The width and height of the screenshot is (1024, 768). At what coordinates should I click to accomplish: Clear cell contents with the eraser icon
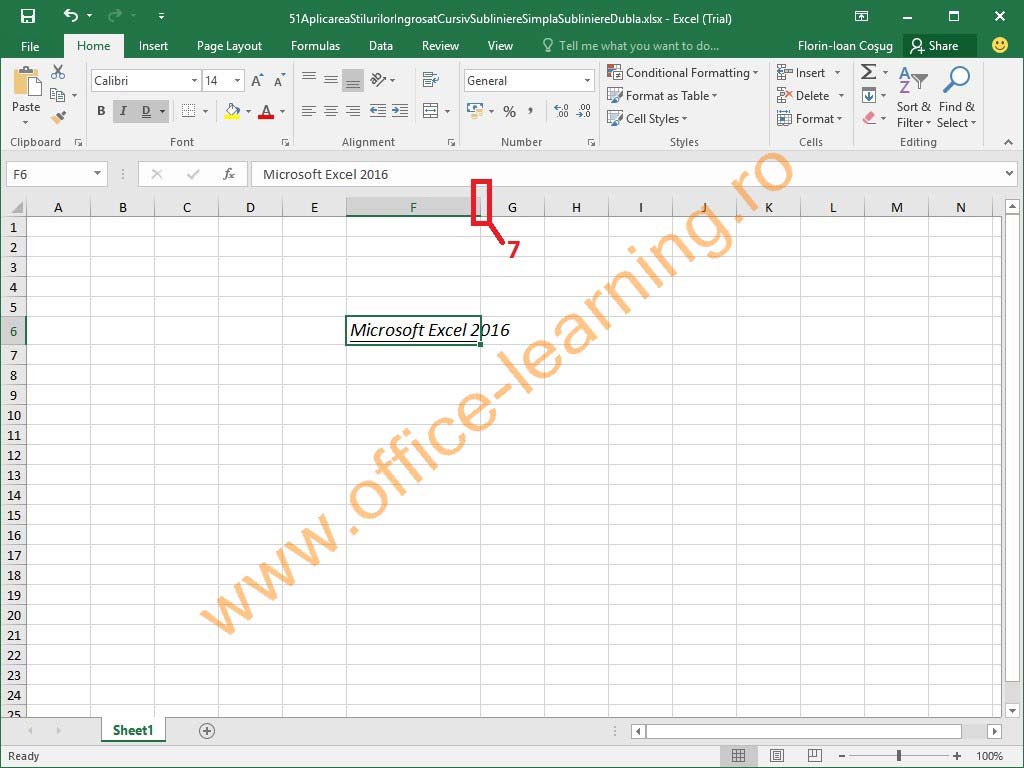pos(869,118)
